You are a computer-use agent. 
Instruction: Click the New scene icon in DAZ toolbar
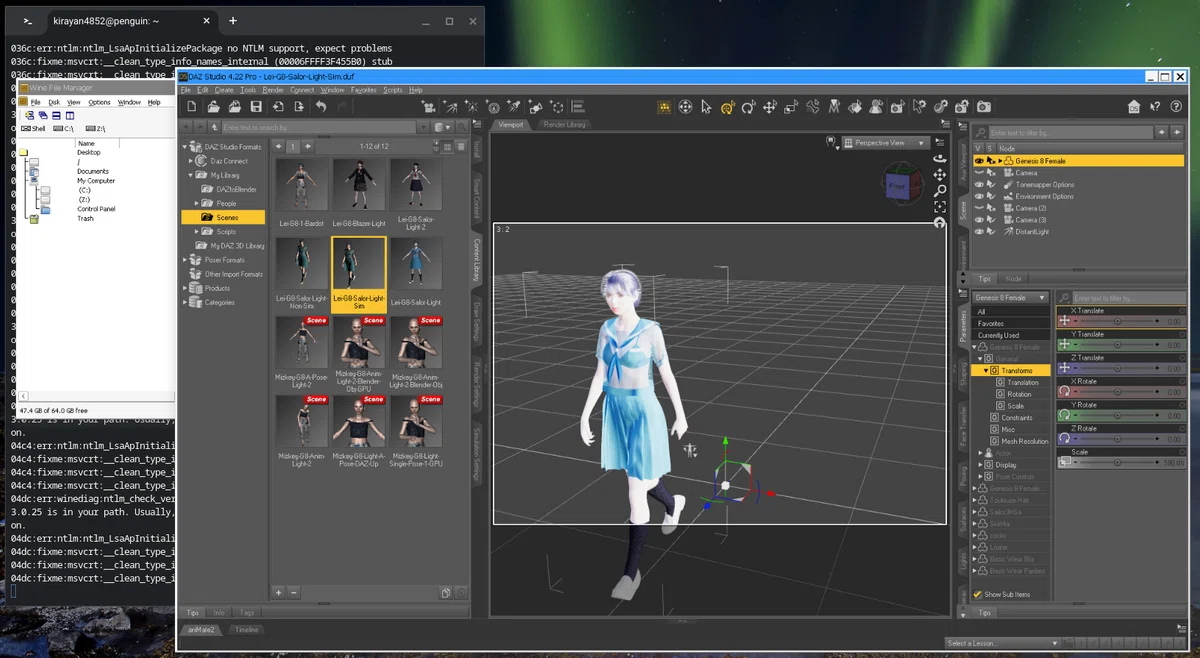click(x=191, y=107)
